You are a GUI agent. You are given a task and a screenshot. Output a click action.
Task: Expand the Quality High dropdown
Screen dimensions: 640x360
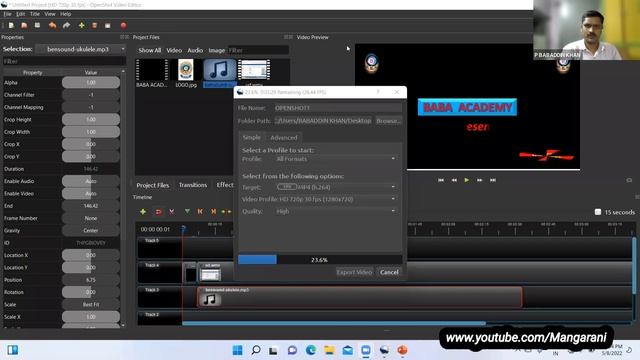coord(336,211)
